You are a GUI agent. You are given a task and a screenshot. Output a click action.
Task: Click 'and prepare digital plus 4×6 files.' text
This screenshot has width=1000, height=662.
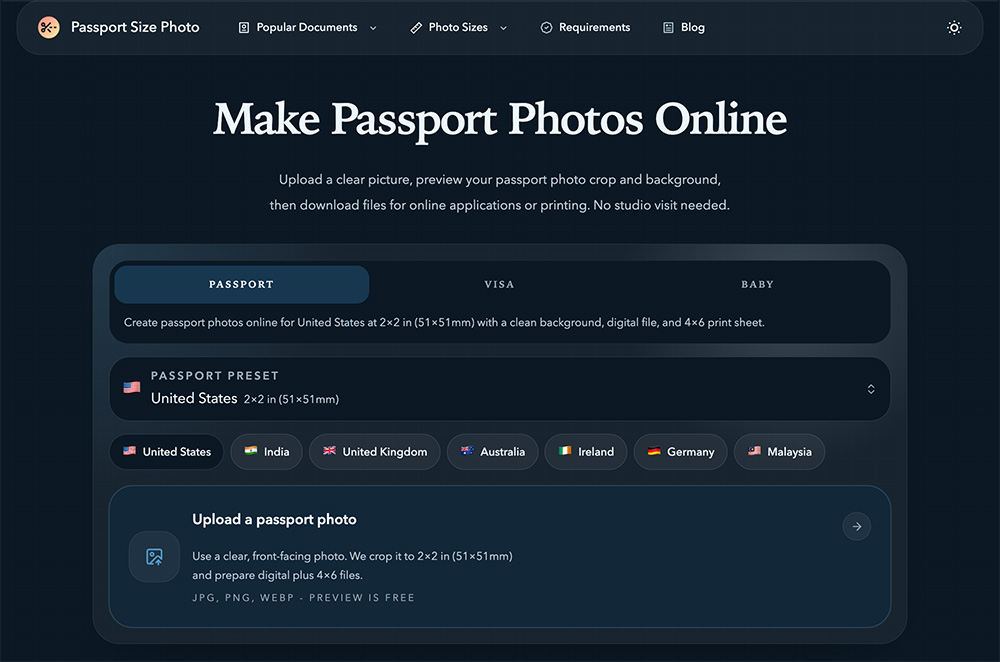tap(277, 575)
